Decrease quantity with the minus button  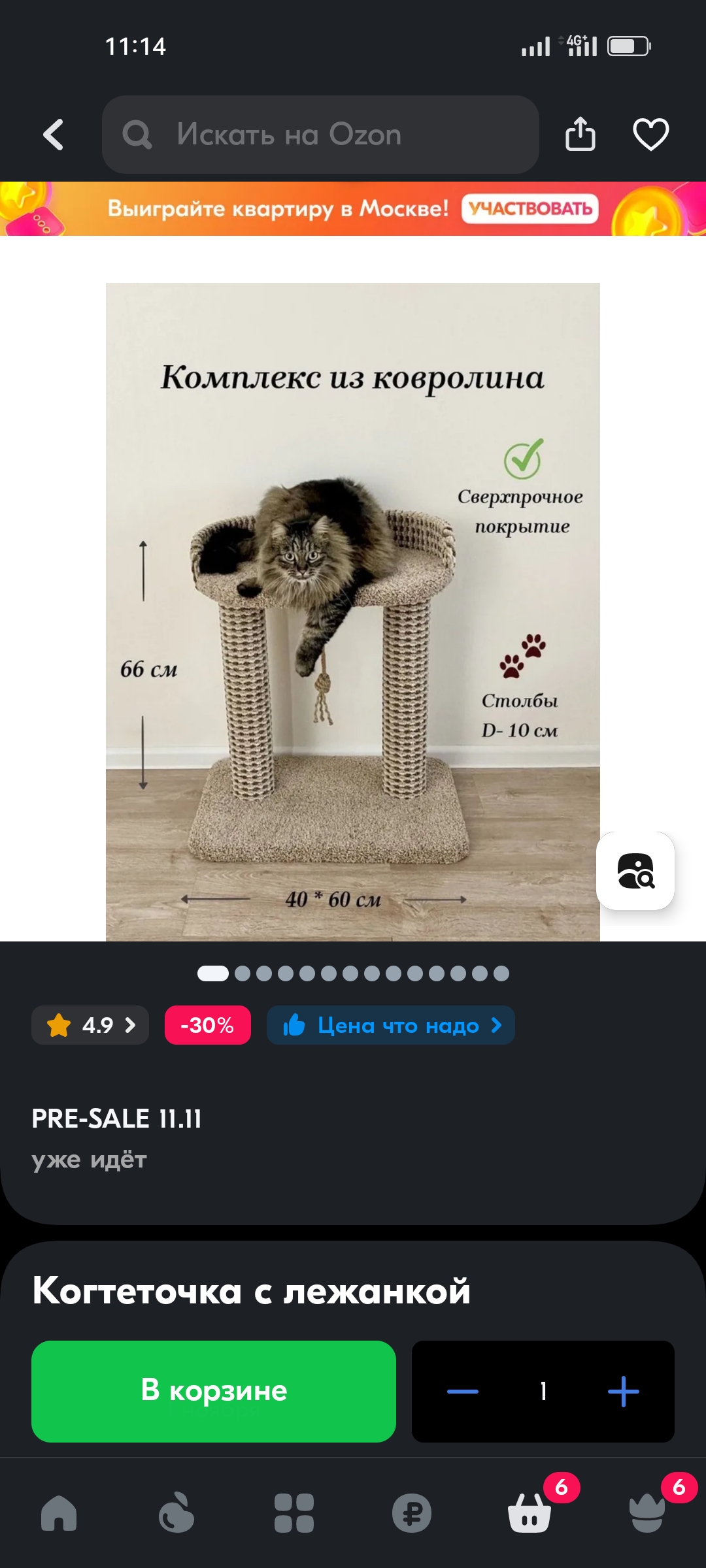[463, 1392]
